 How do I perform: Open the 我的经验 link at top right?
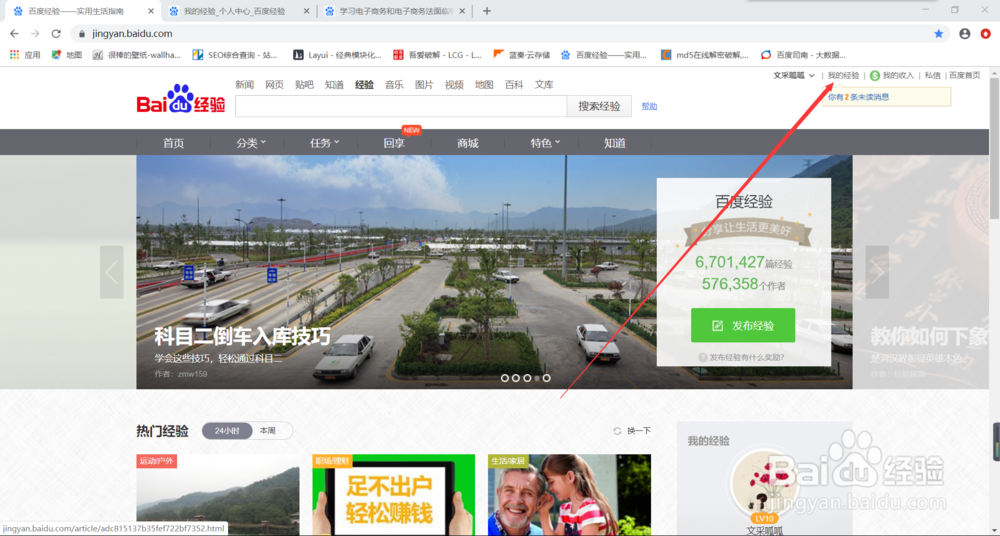pyautogui.click(x=843, y=75)
